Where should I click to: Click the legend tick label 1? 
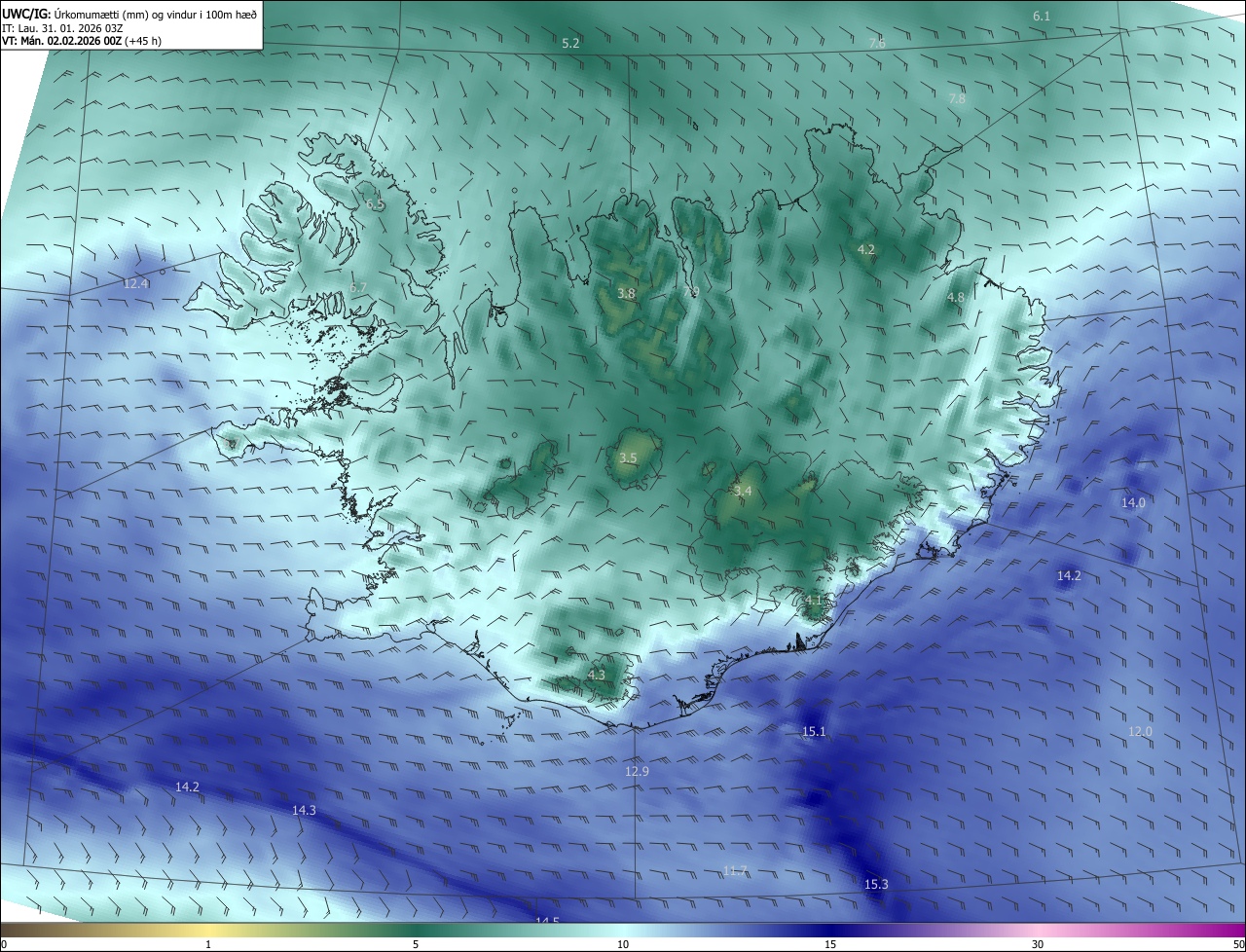pos(208,944)
